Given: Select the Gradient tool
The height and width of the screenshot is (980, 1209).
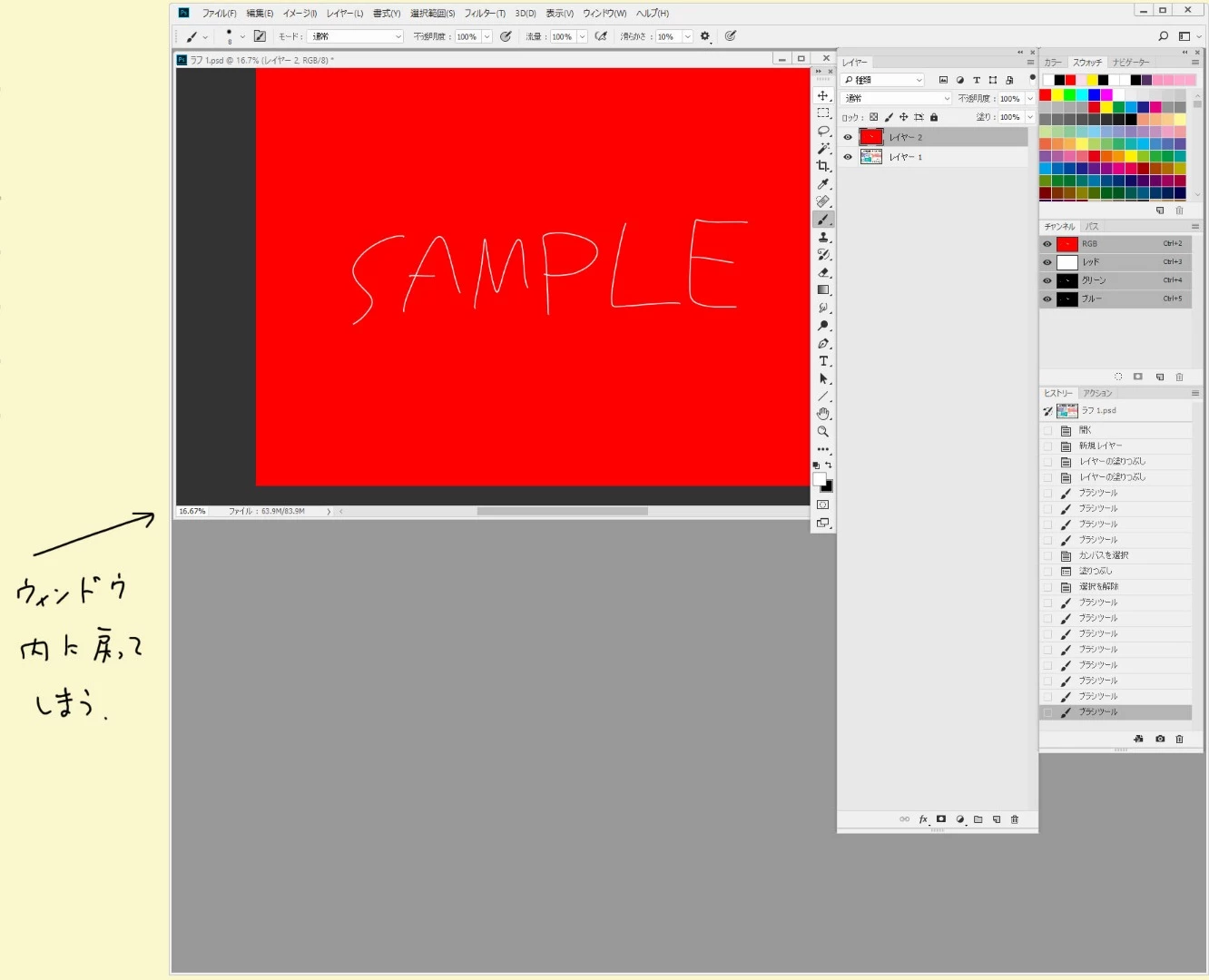Looking at the screenshot, I should click(x=823, y=290).
